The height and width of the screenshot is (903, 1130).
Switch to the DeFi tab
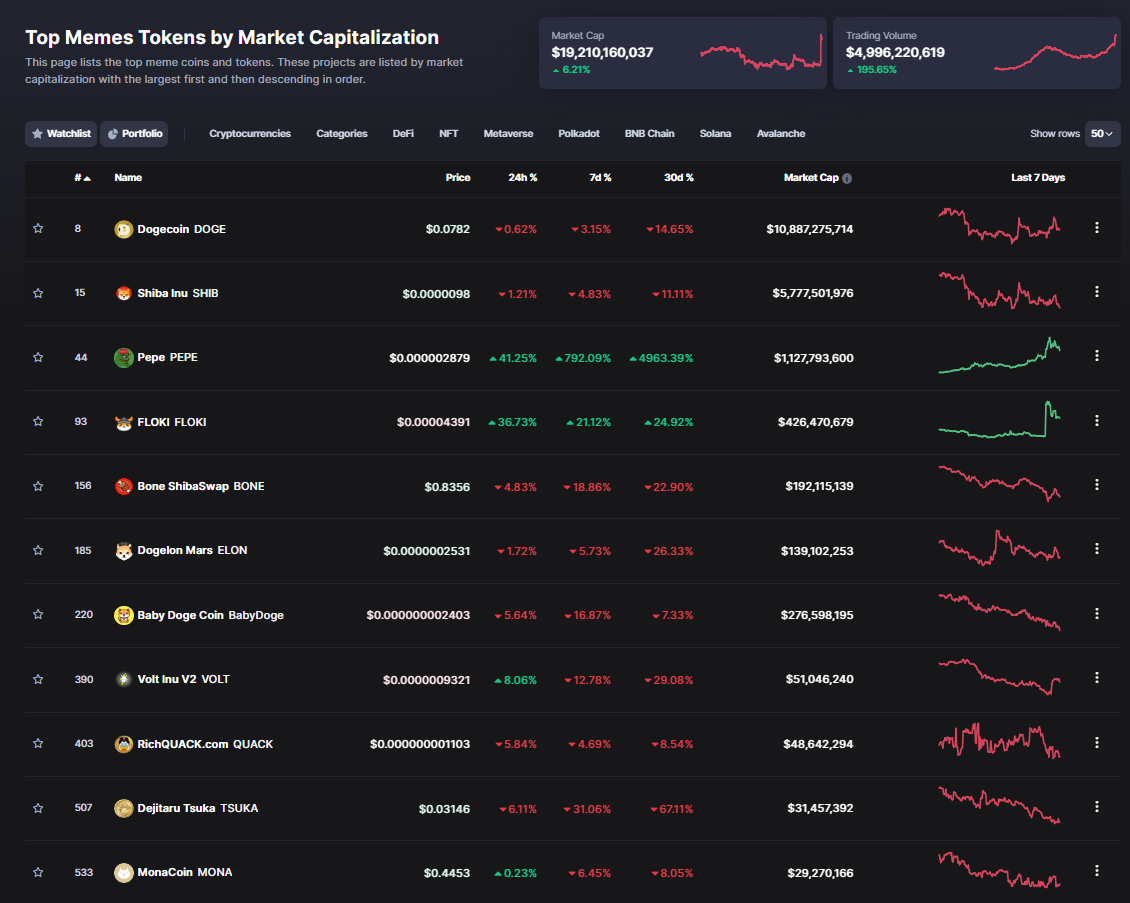[x=403, y=134]
